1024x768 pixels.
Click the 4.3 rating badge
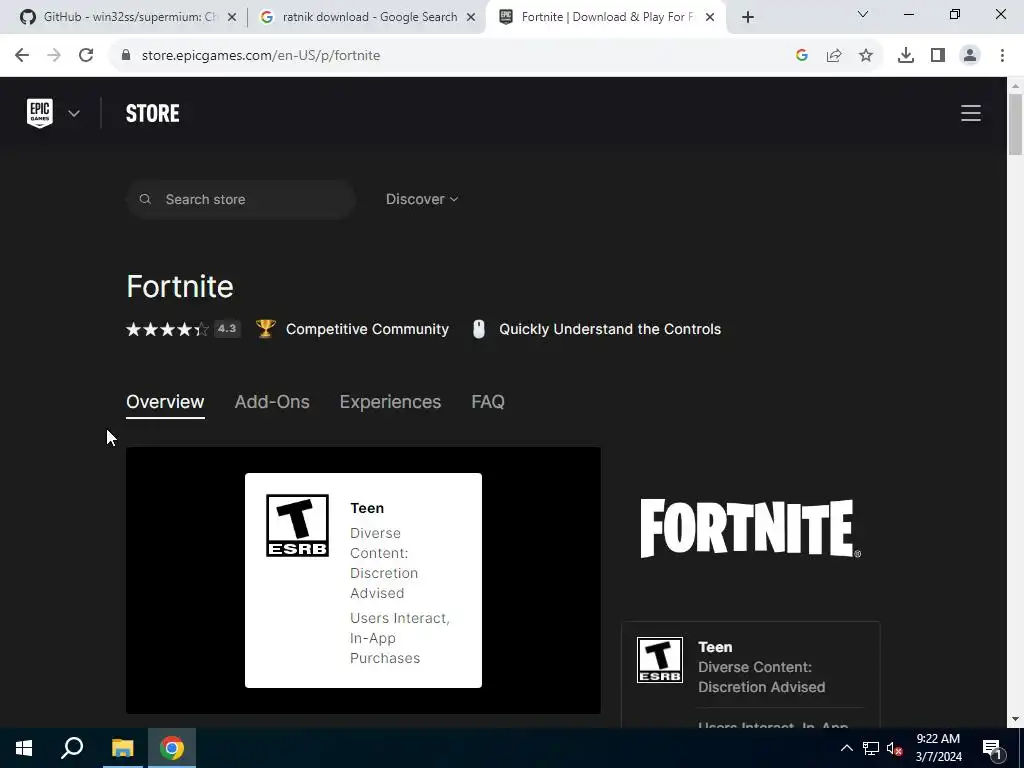(x=227, y=328)
